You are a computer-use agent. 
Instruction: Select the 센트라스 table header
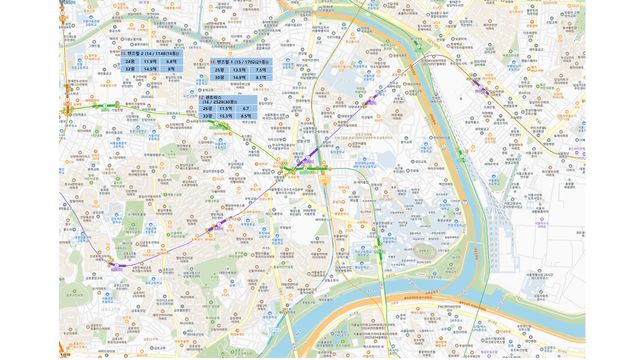point(228,100)
